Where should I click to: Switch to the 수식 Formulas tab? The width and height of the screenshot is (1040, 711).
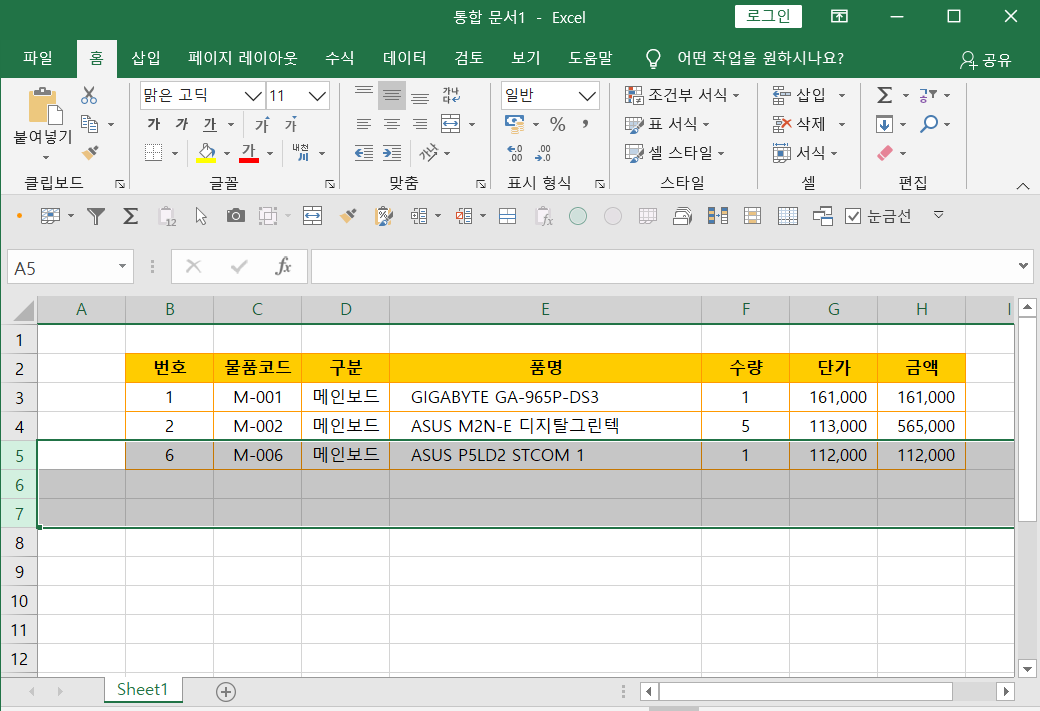point(340,58)
